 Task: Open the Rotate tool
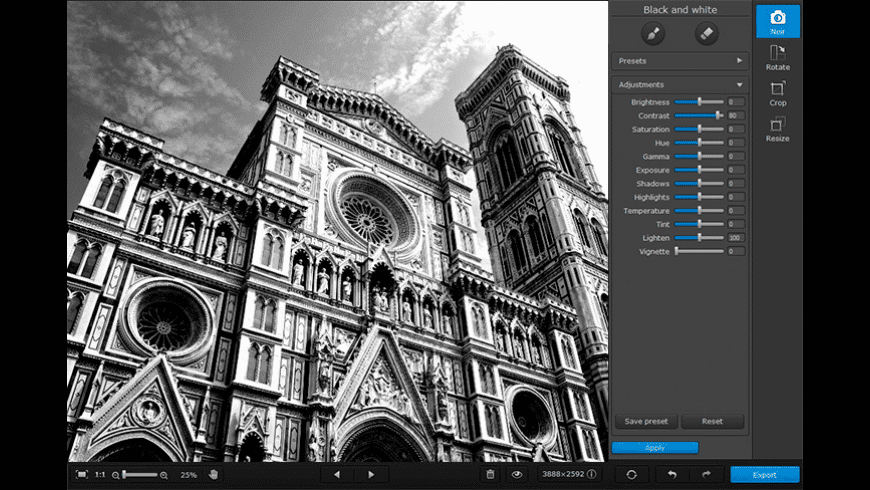pyautogui.click(x=777, y=57)
